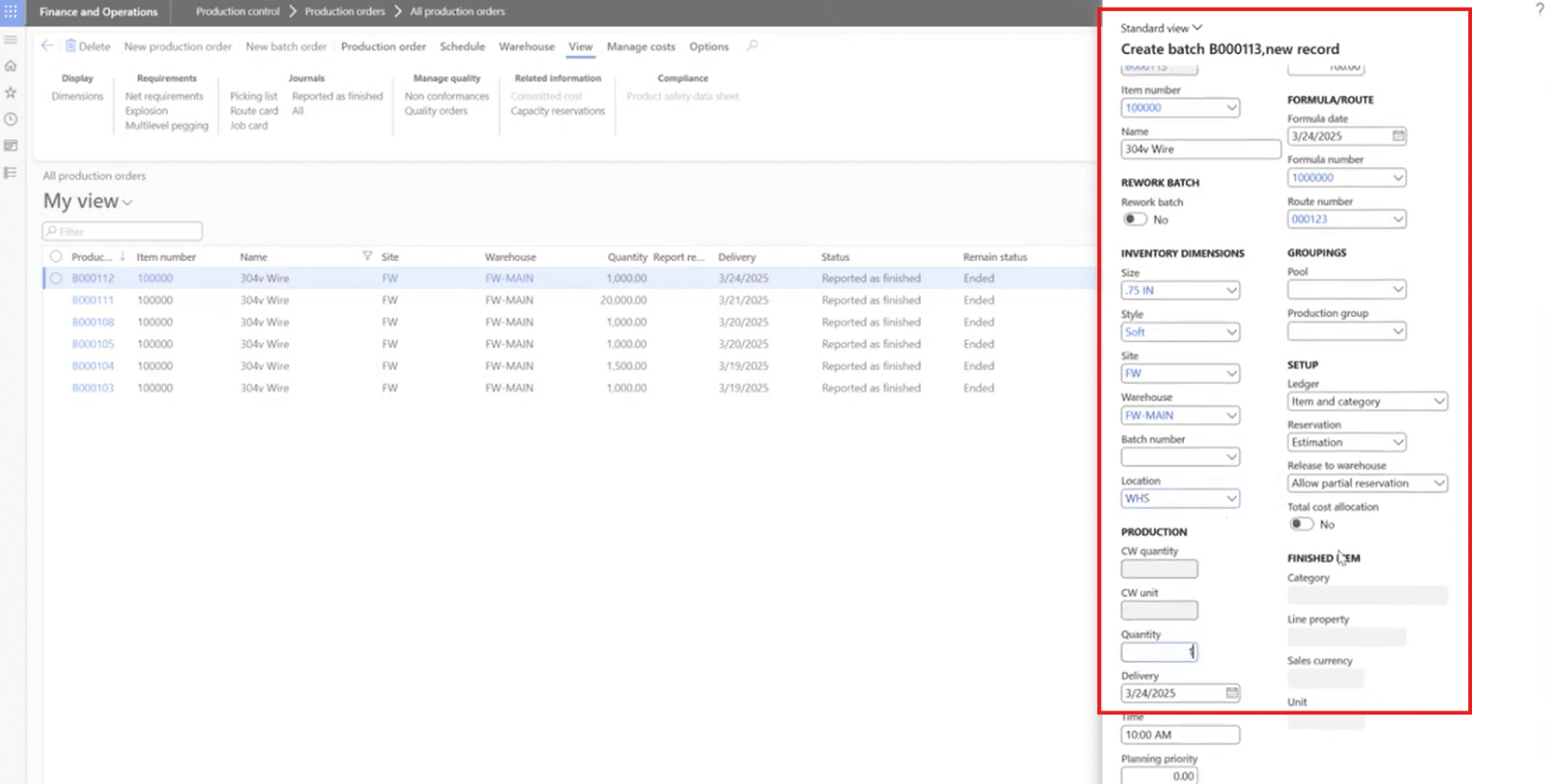Toggle the Rework batch switch
Screen dimensions: 1555x784
(1135, 220)
